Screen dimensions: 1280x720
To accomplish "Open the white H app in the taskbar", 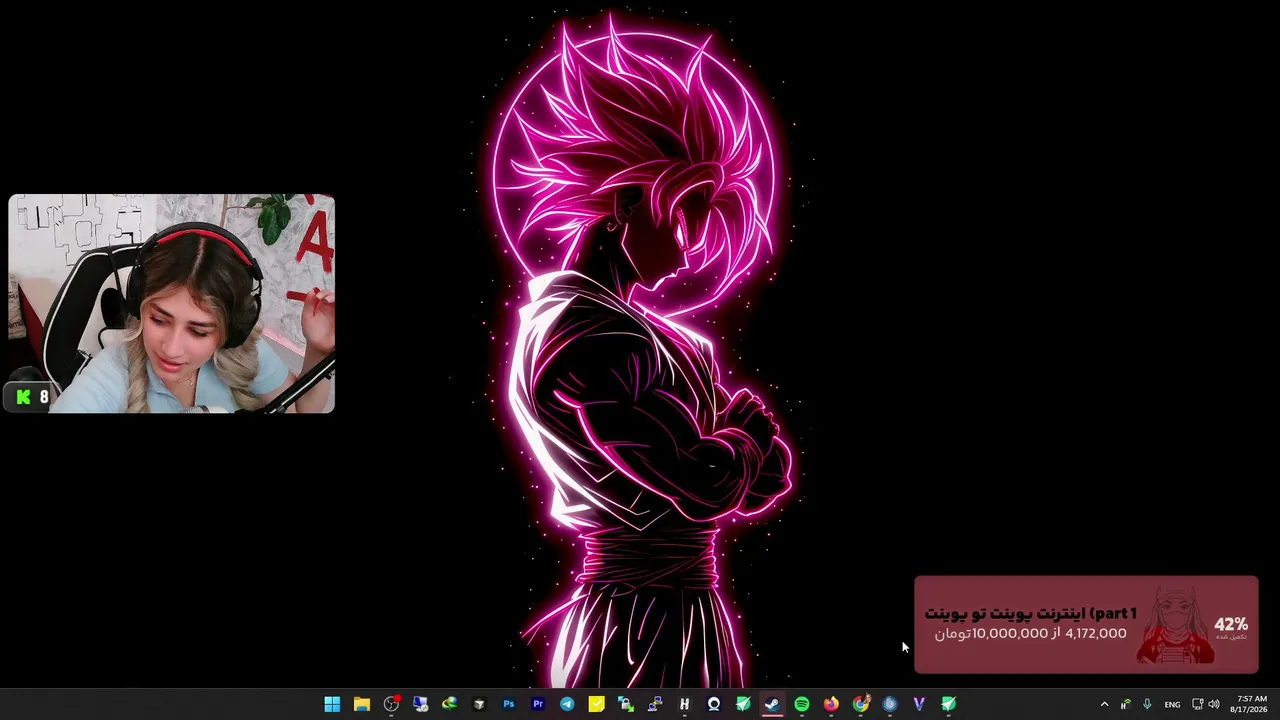I will click(x=684, y=704).
